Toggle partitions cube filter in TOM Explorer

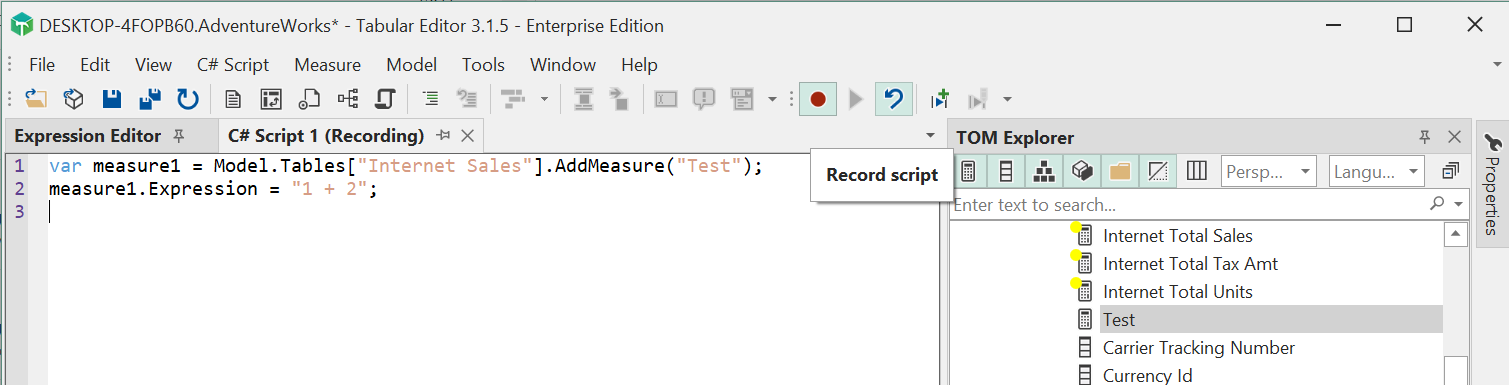click(x=1081, y=171)
